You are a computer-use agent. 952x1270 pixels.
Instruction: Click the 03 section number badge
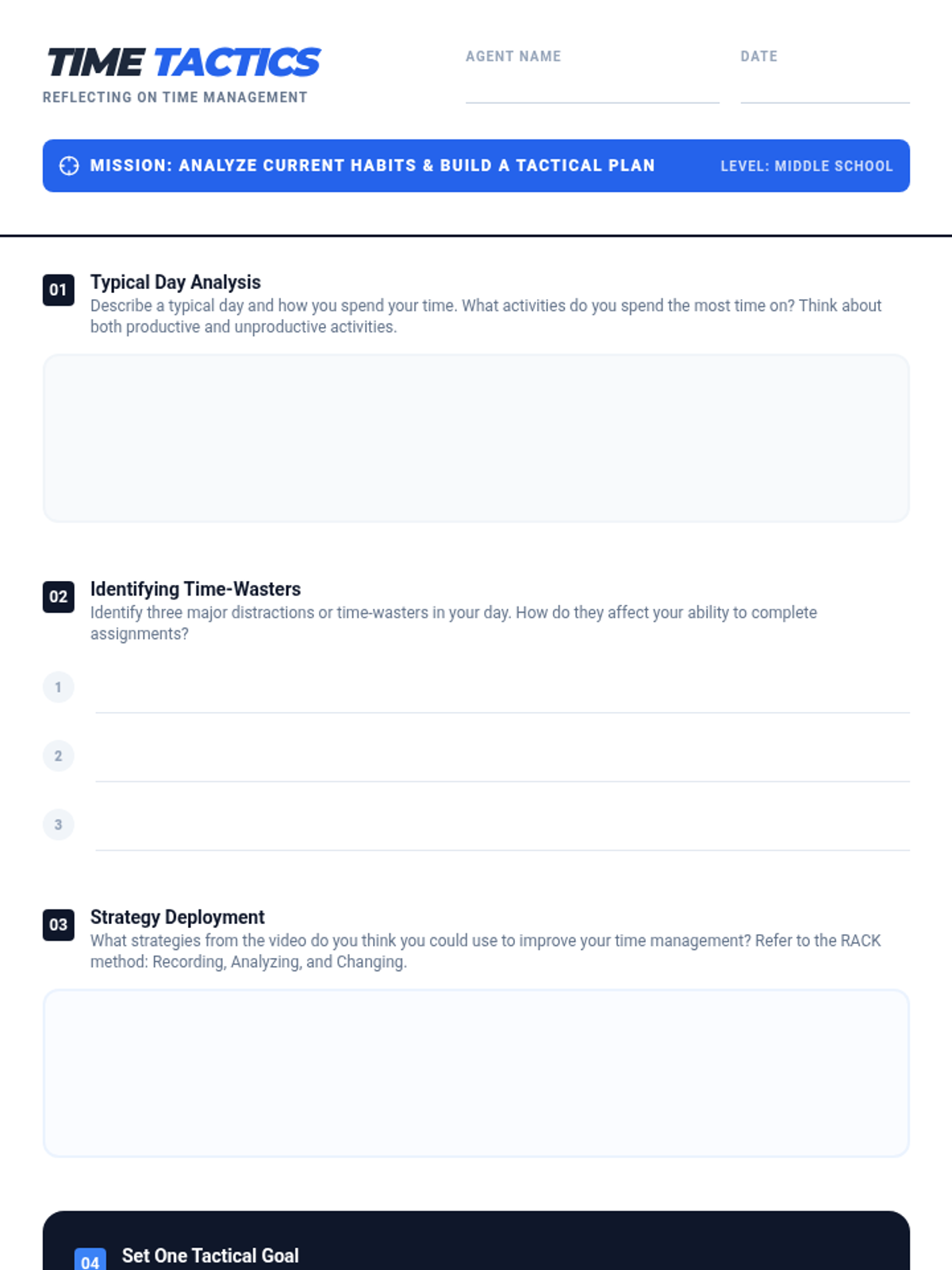pyautogui.click(x=59, y=925)
